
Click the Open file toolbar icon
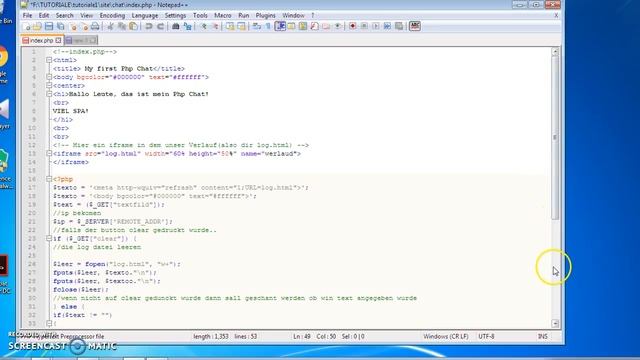pyautogui.click(x=37, y=27)
